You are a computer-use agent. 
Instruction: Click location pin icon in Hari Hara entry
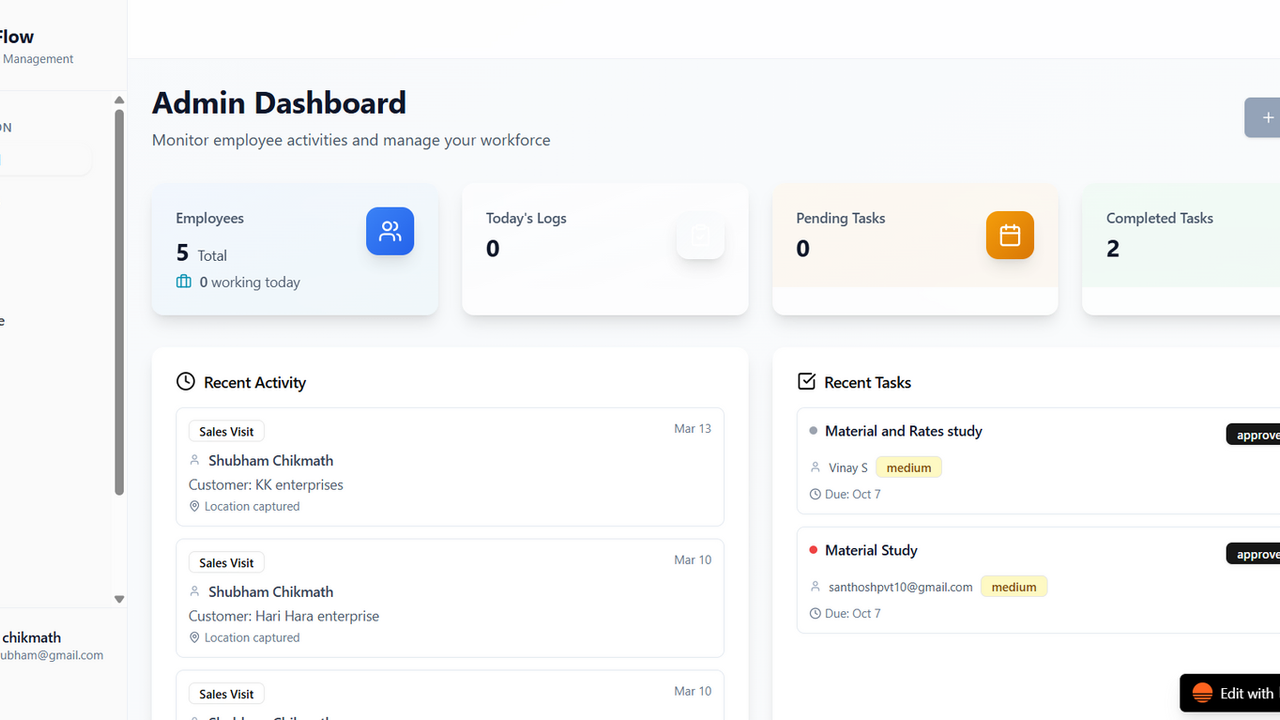[195, 637]
